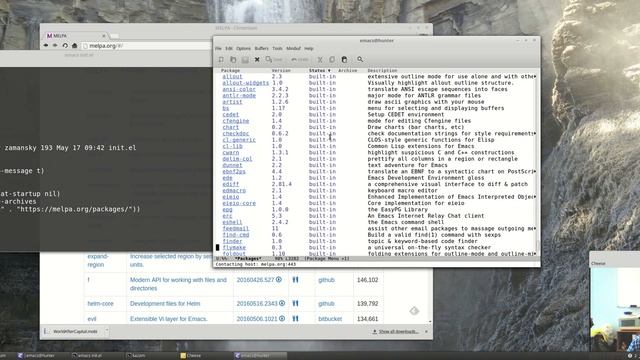Click the scissors Cut icon in Emacs toolbar
This screenshot has width=640, height=360.
pos(320,60)
